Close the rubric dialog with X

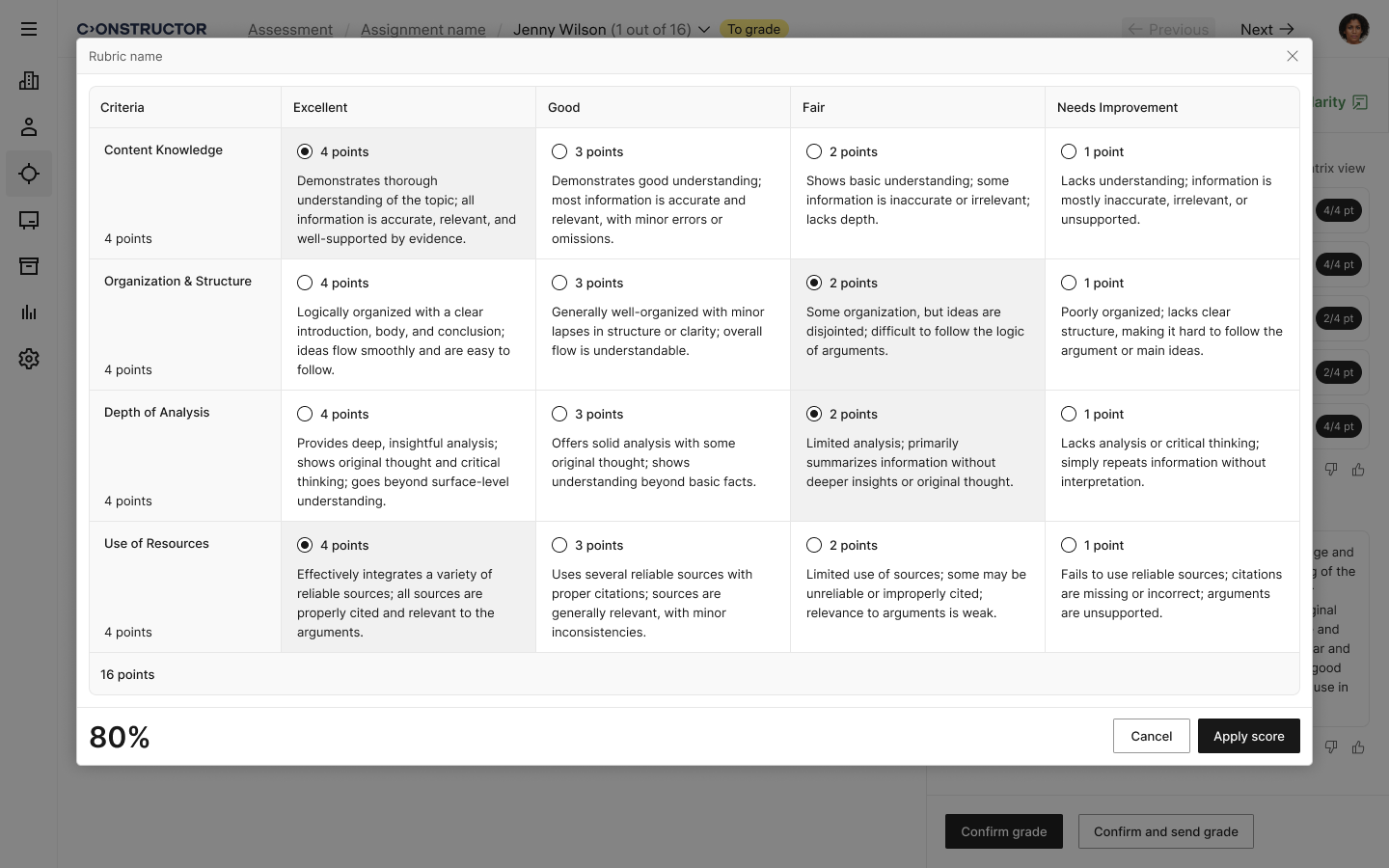[1292, 56]
